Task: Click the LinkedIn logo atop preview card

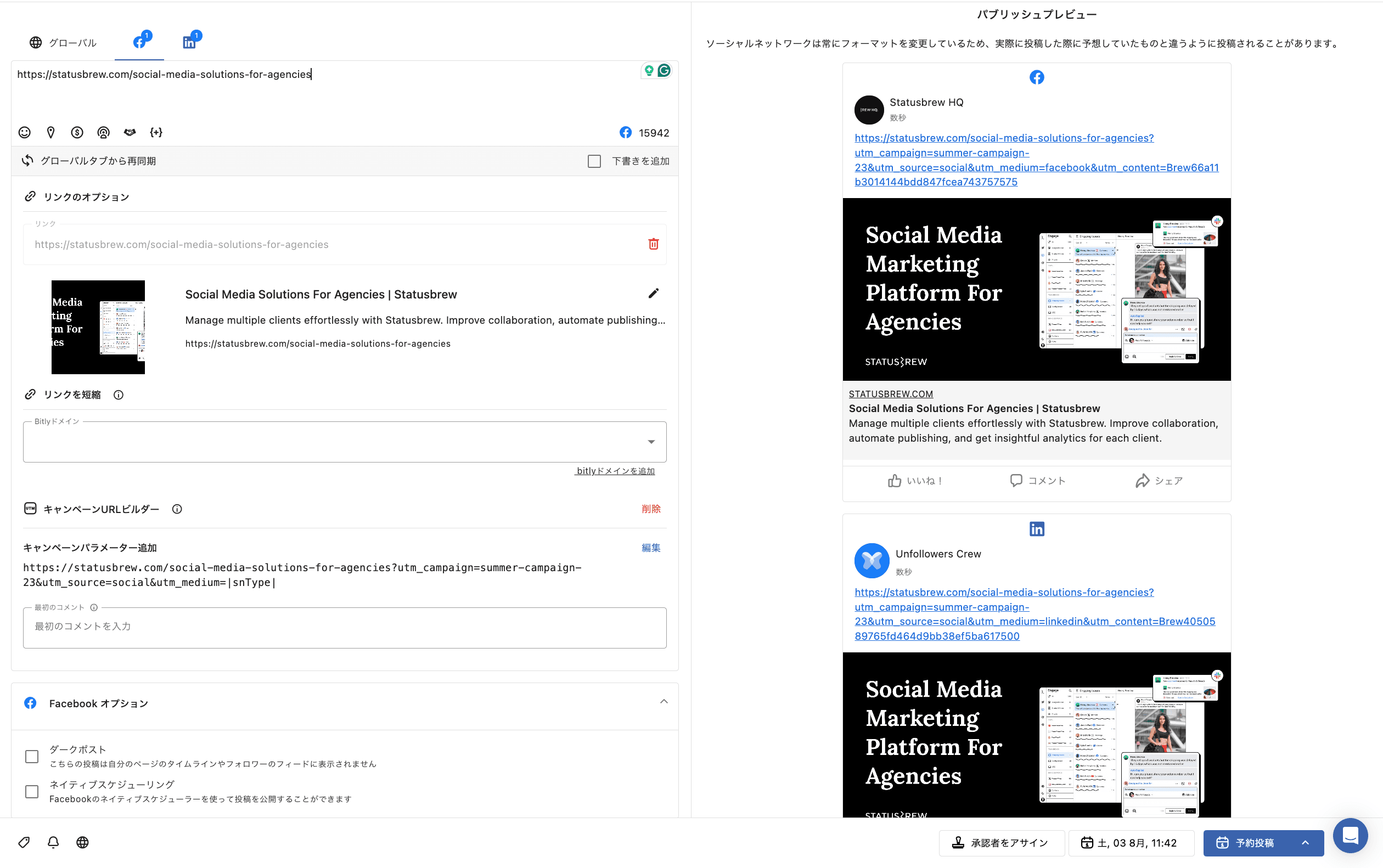Action: tap(1036, 529)
